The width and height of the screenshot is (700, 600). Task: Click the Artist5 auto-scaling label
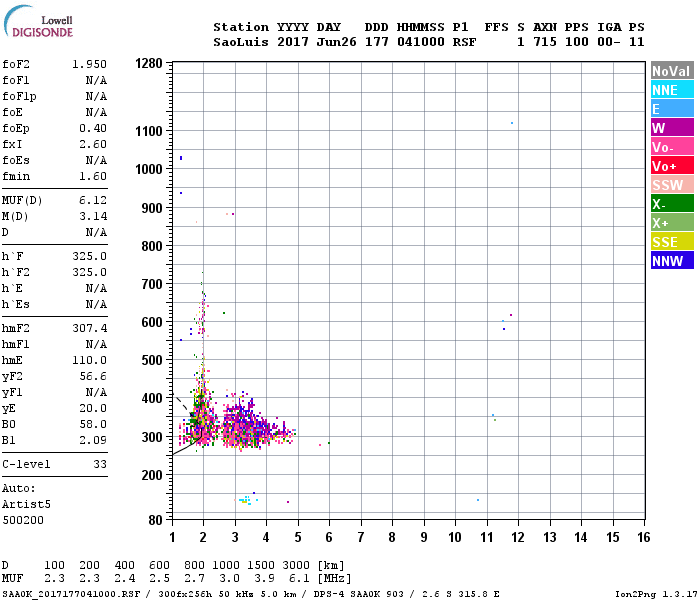tap(26, 504)
